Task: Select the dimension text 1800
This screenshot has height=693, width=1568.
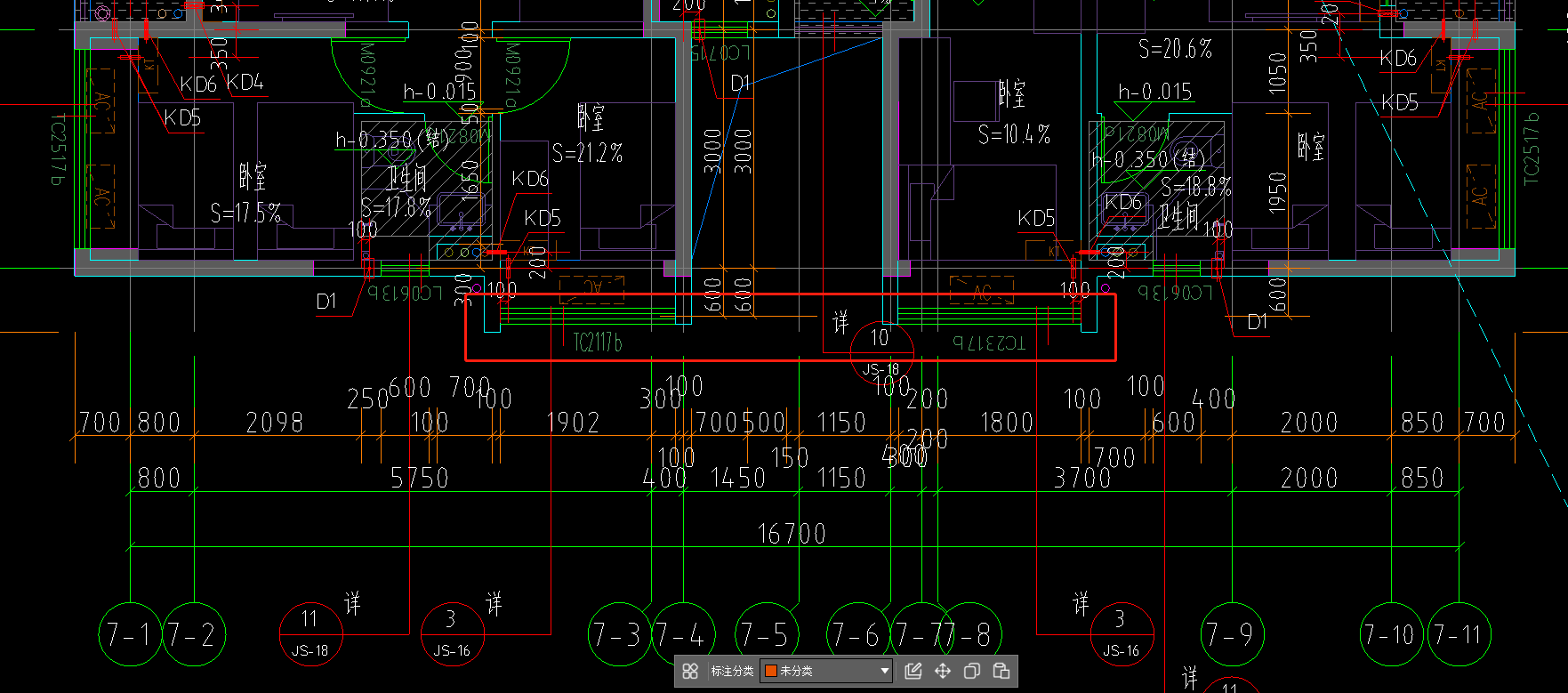Action: [1006, 422]
